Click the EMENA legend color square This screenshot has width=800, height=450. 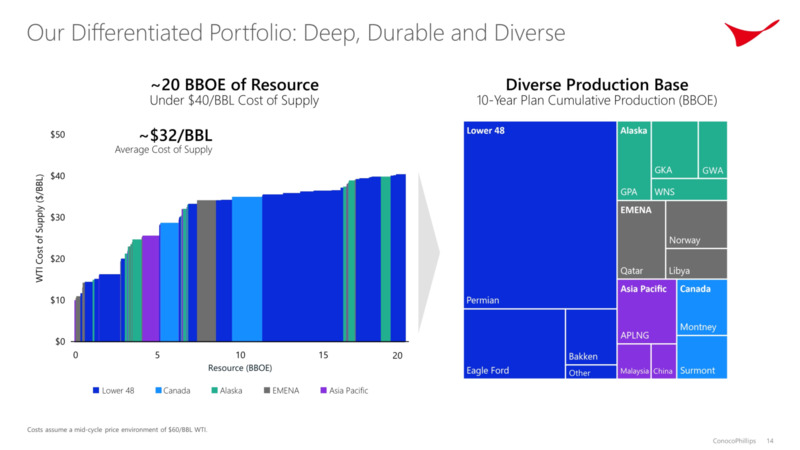point(267,390)
